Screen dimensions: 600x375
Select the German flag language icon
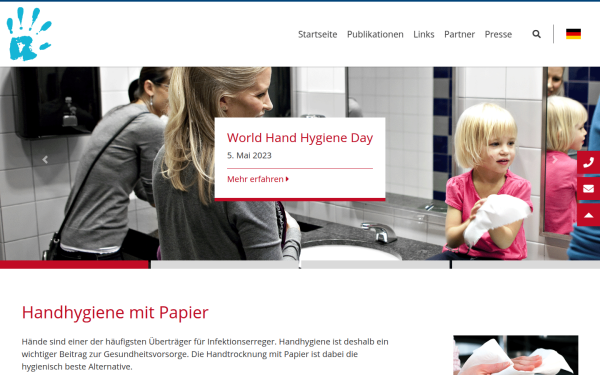click(573, 34)
